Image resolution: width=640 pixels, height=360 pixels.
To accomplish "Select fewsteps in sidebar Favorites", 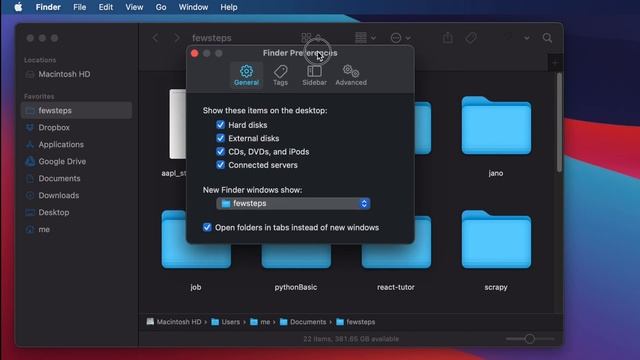I will coord(76,111).
